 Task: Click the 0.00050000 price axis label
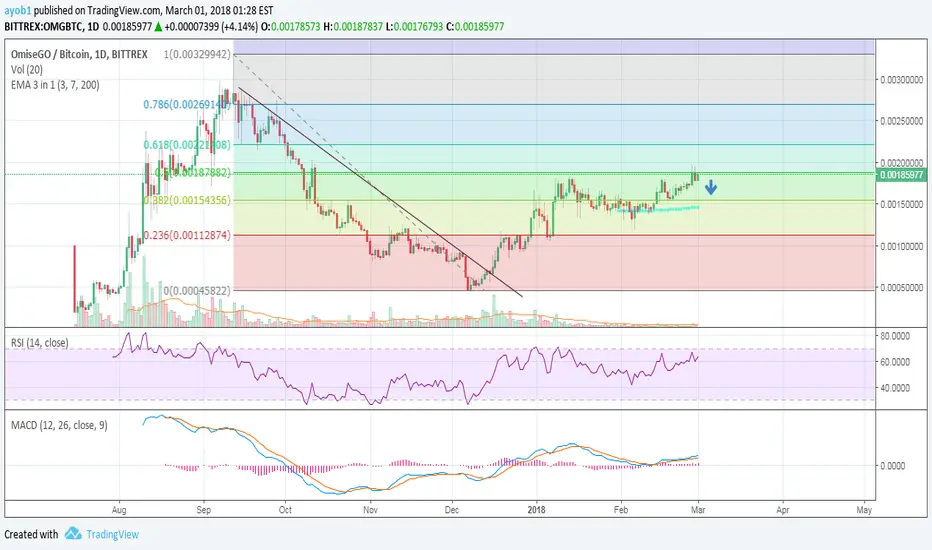pyautogui.click(x=902, y=288)
